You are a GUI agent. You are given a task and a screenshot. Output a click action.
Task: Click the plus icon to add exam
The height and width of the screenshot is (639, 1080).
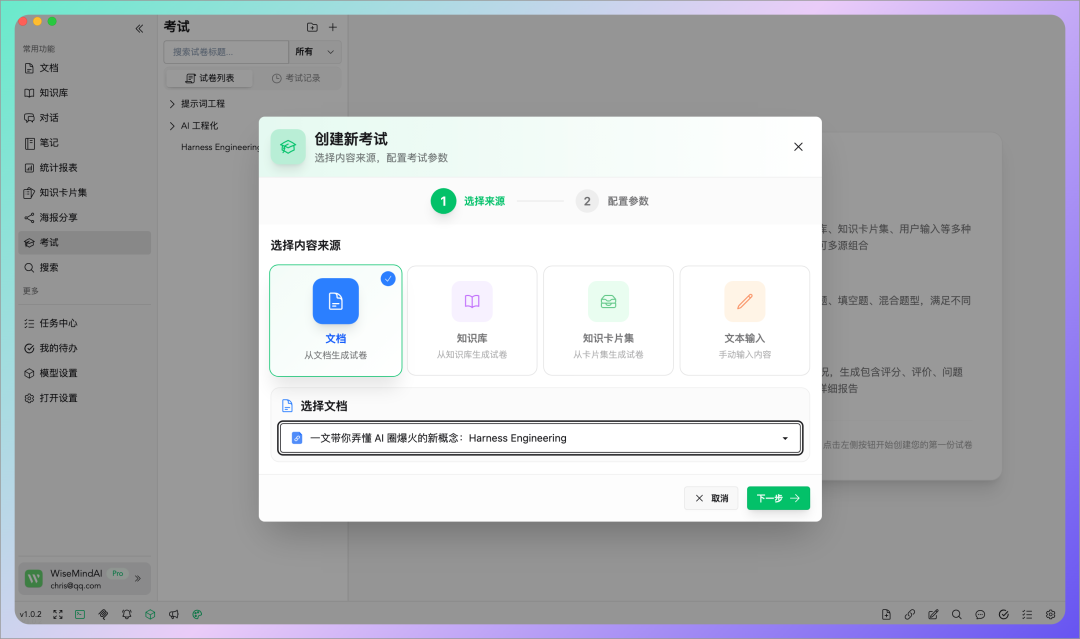(x=333, y=27)
